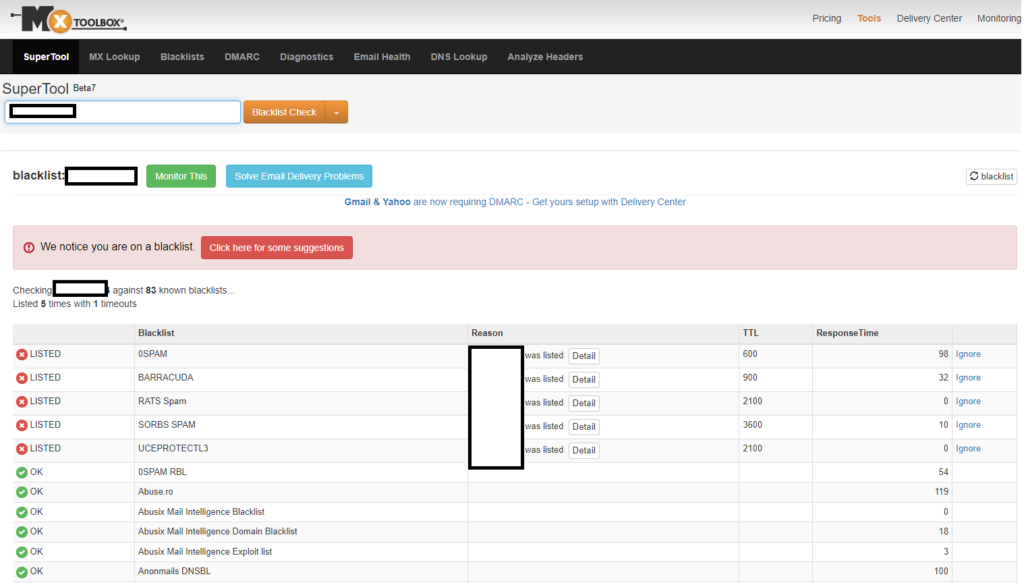Click green check for Abusix Domain Blacklist

22,531
